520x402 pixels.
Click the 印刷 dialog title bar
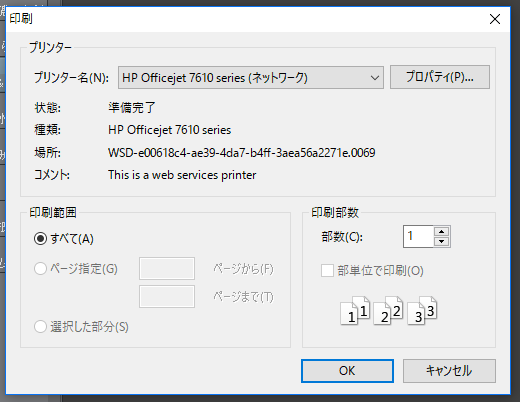click(x=247, y=19)
